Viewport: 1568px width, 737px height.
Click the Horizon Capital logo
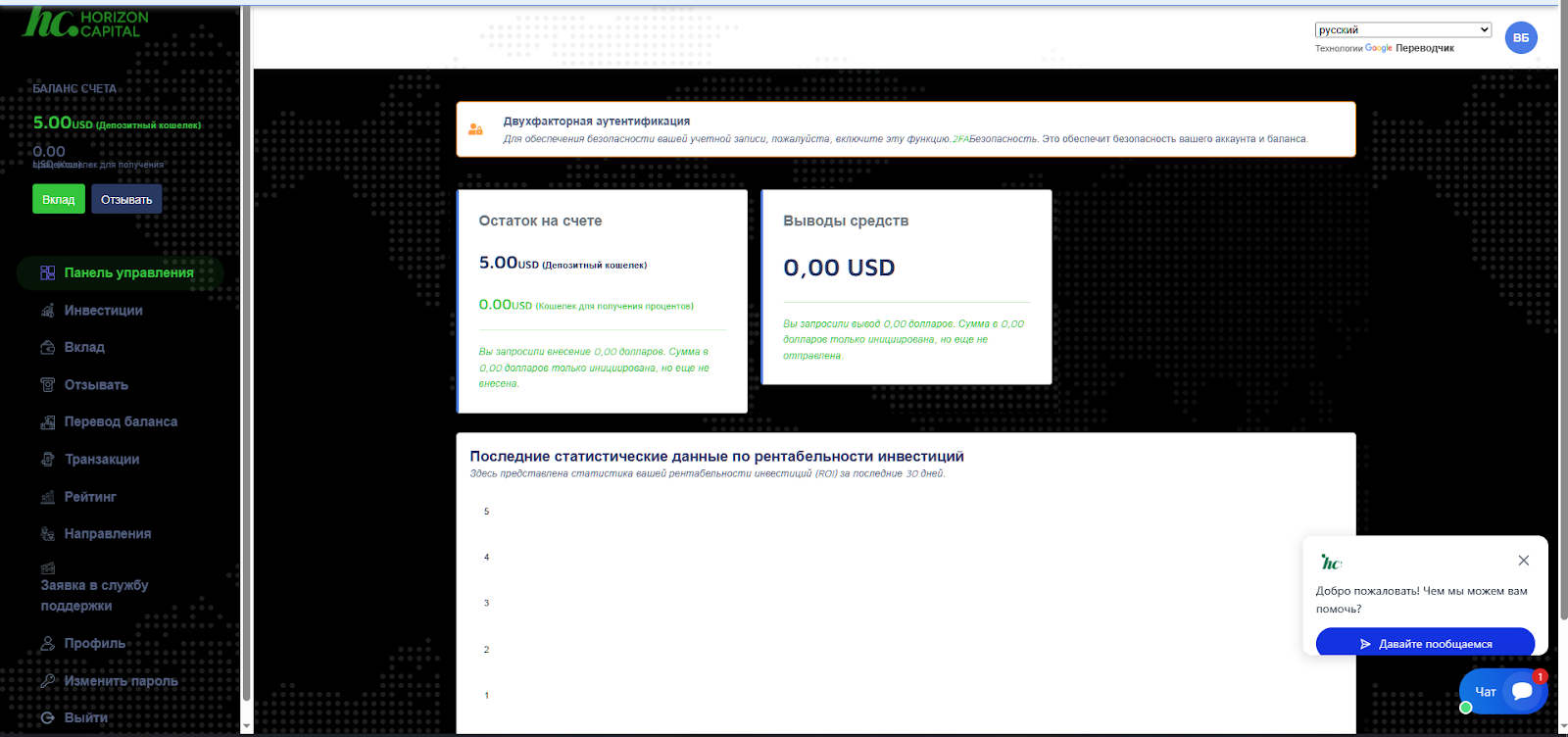(x=86, y=24)
